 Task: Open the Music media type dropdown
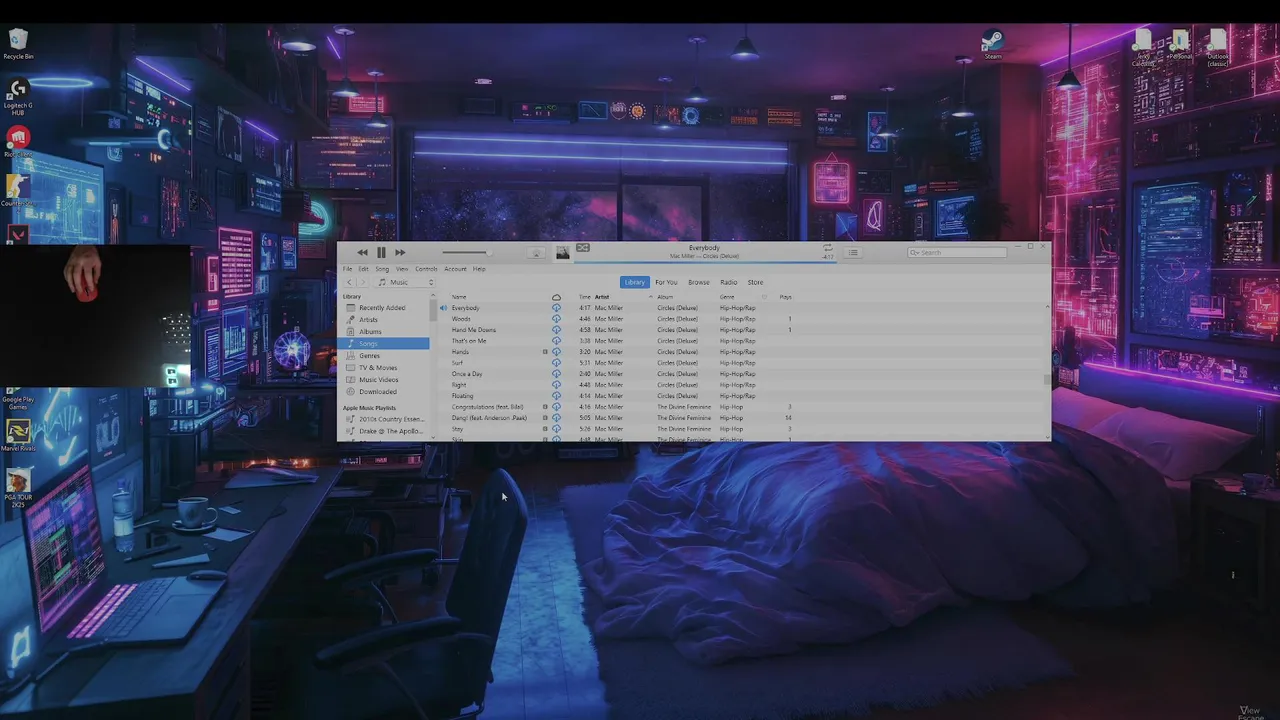pyautogui.click(x=405, y=282)
